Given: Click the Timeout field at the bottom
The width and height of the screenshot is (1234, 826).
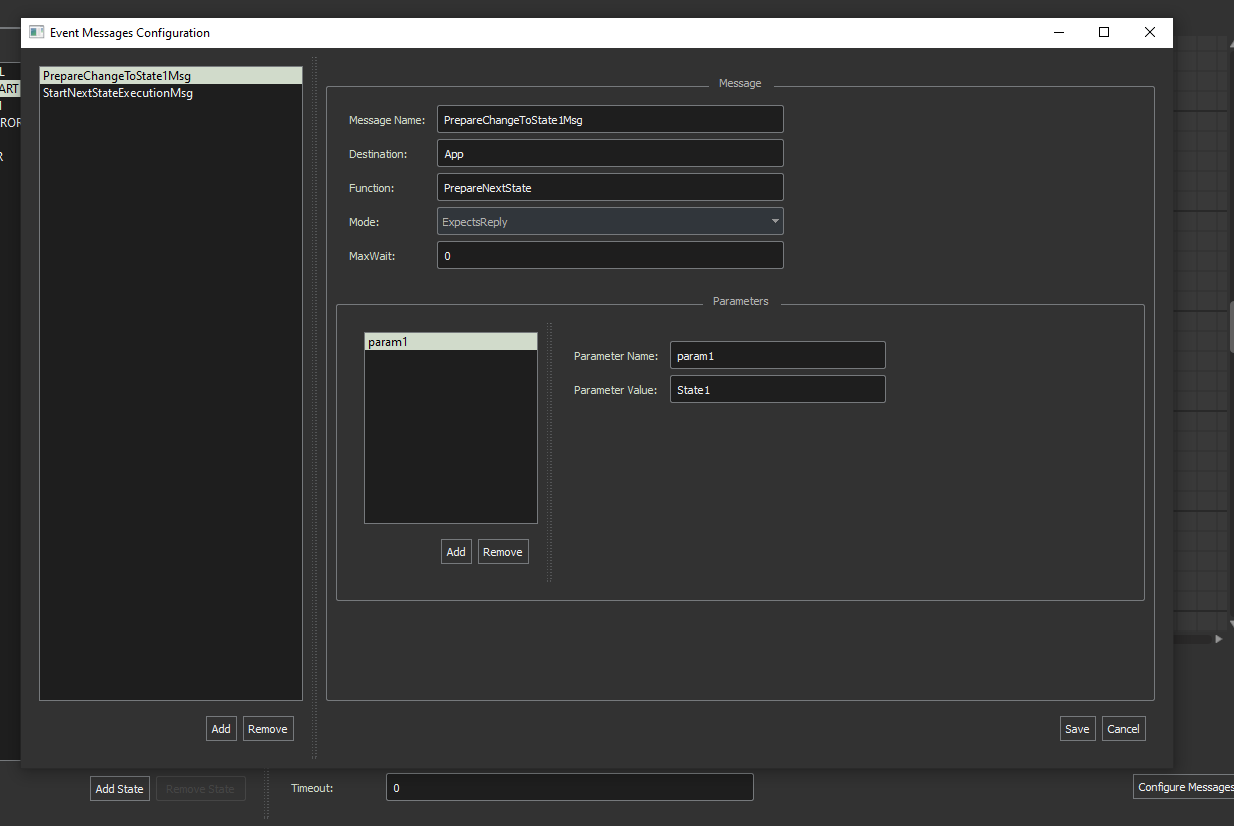Looking at the screenshot, I should [569, 787].
